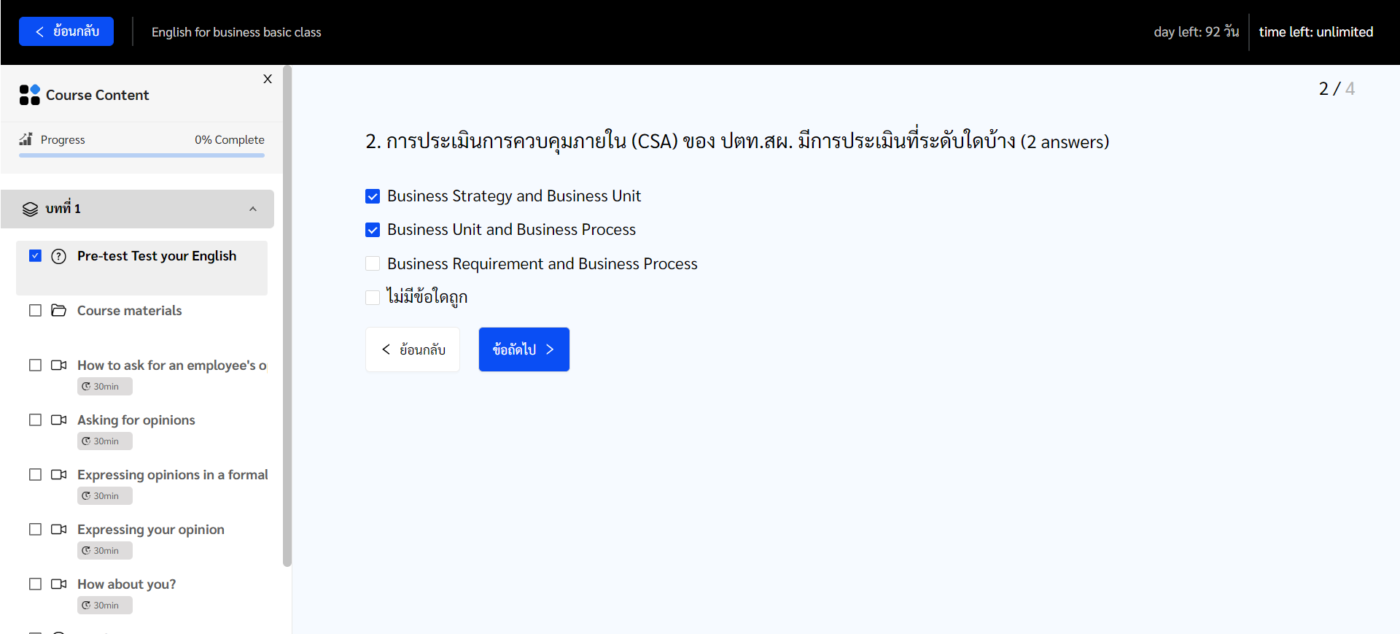Click the Course Content logo icon
The image size is (1400, 634).
pos(30,95)
